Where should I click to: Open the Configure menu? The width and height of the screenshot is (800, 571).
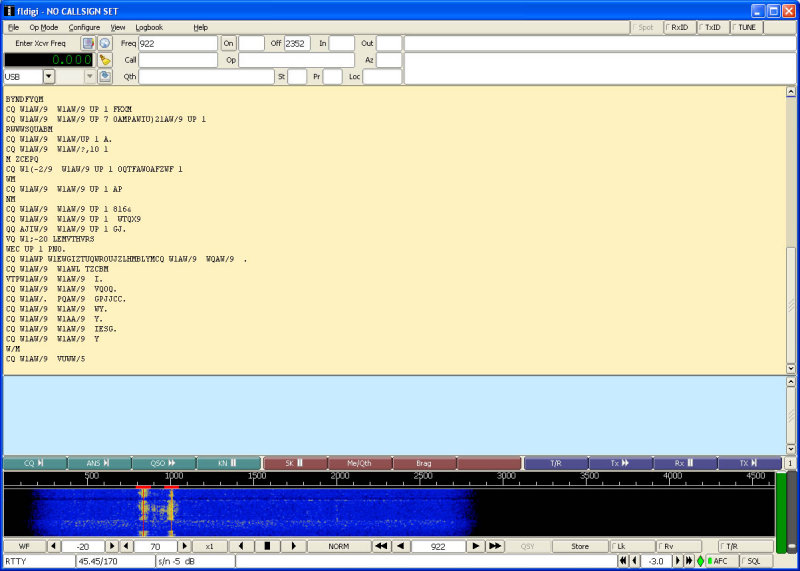coord(84,28)
